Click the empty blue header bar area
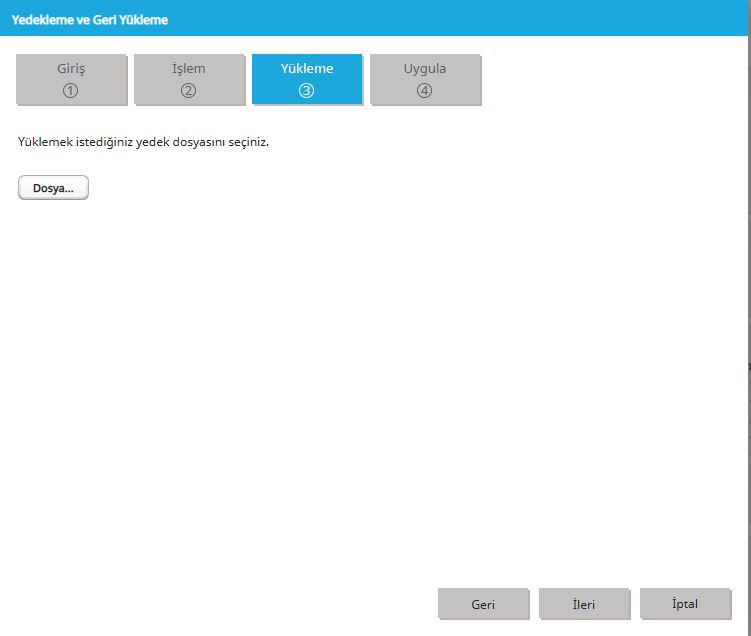 (x=455, y=18)
